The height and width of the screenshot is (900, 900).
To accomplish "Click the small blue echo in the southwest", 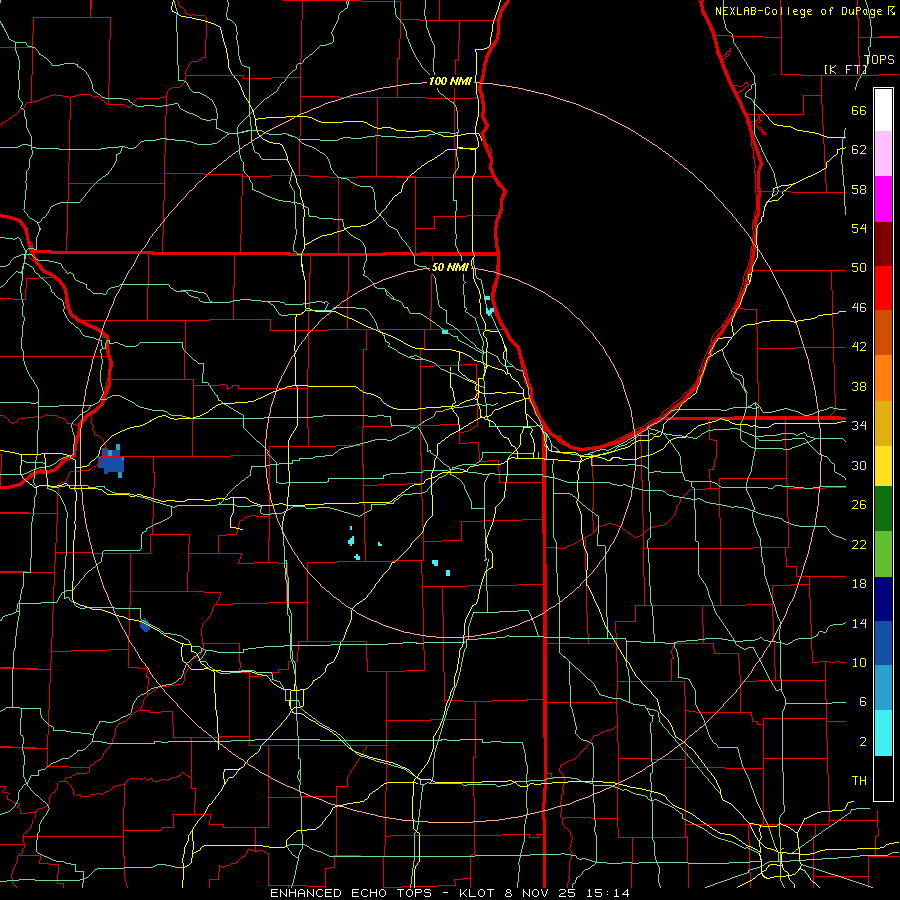I will coord(145,625).
